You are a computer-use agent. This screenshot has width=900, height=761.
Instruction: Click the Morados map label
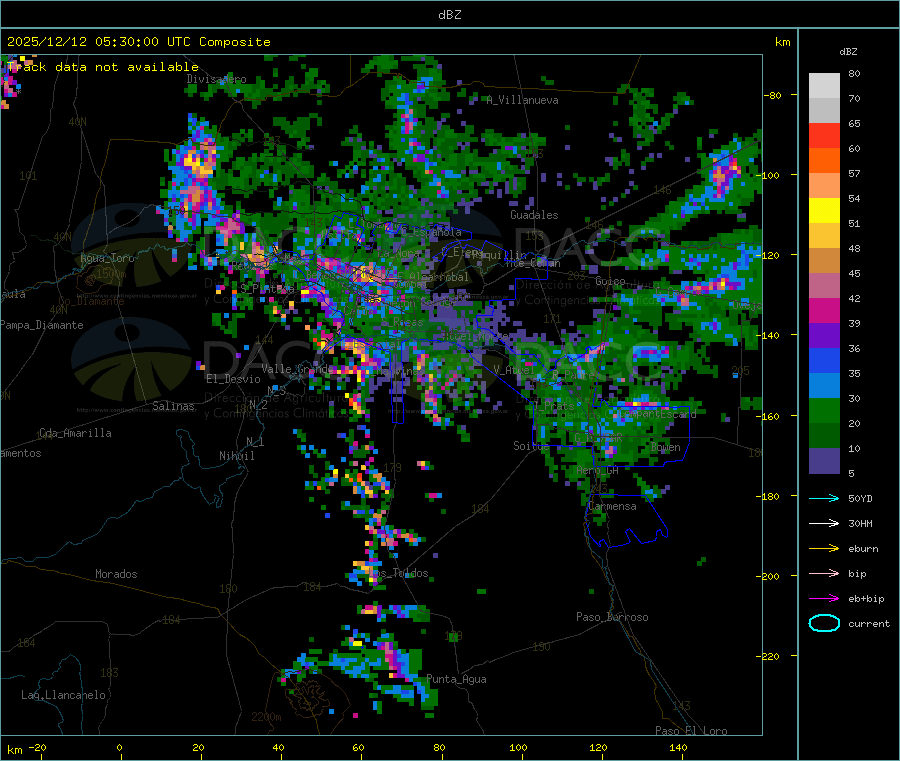116,574
